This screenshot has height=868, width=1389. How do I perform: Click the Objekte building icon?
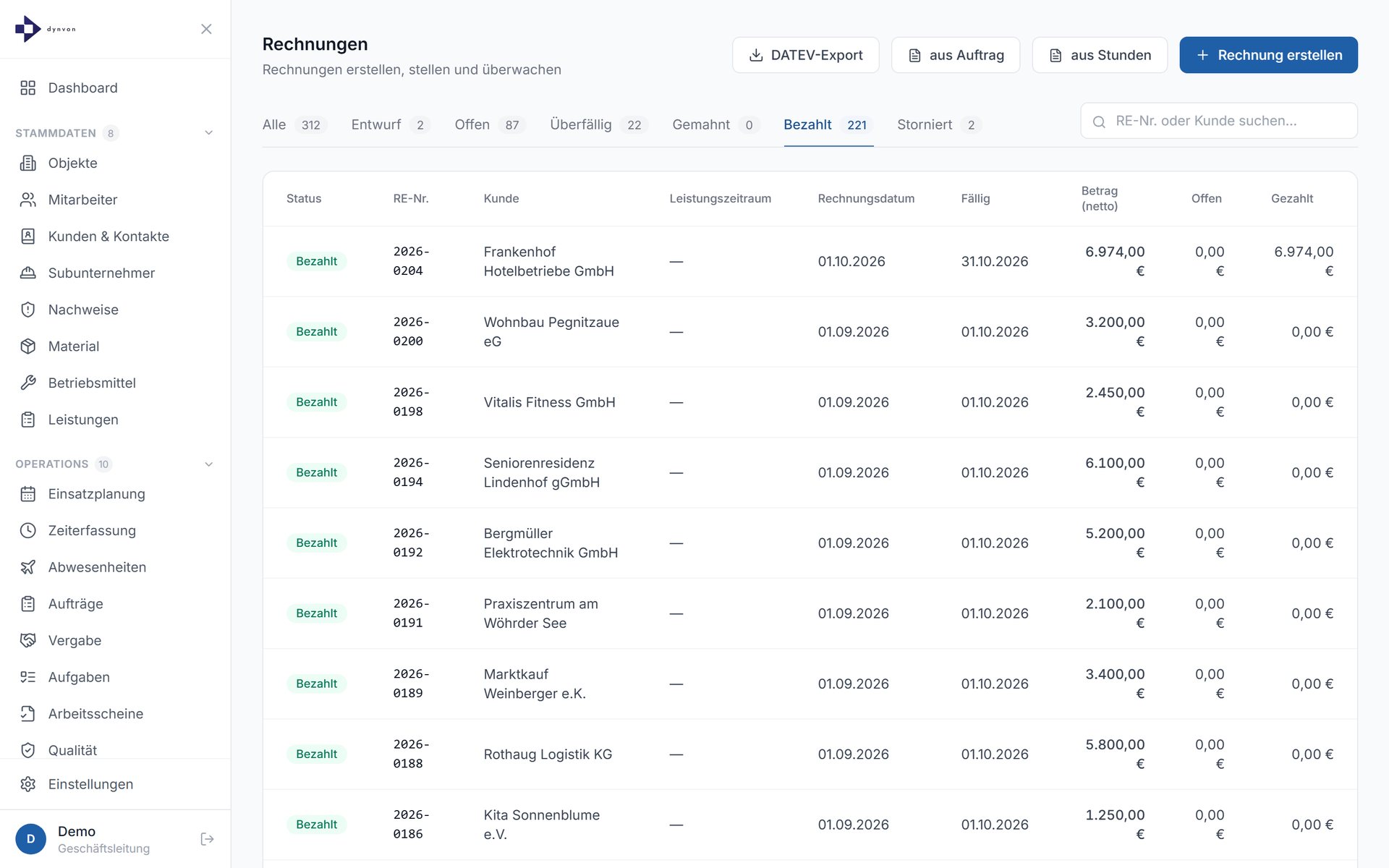click(x=27, y=163)
